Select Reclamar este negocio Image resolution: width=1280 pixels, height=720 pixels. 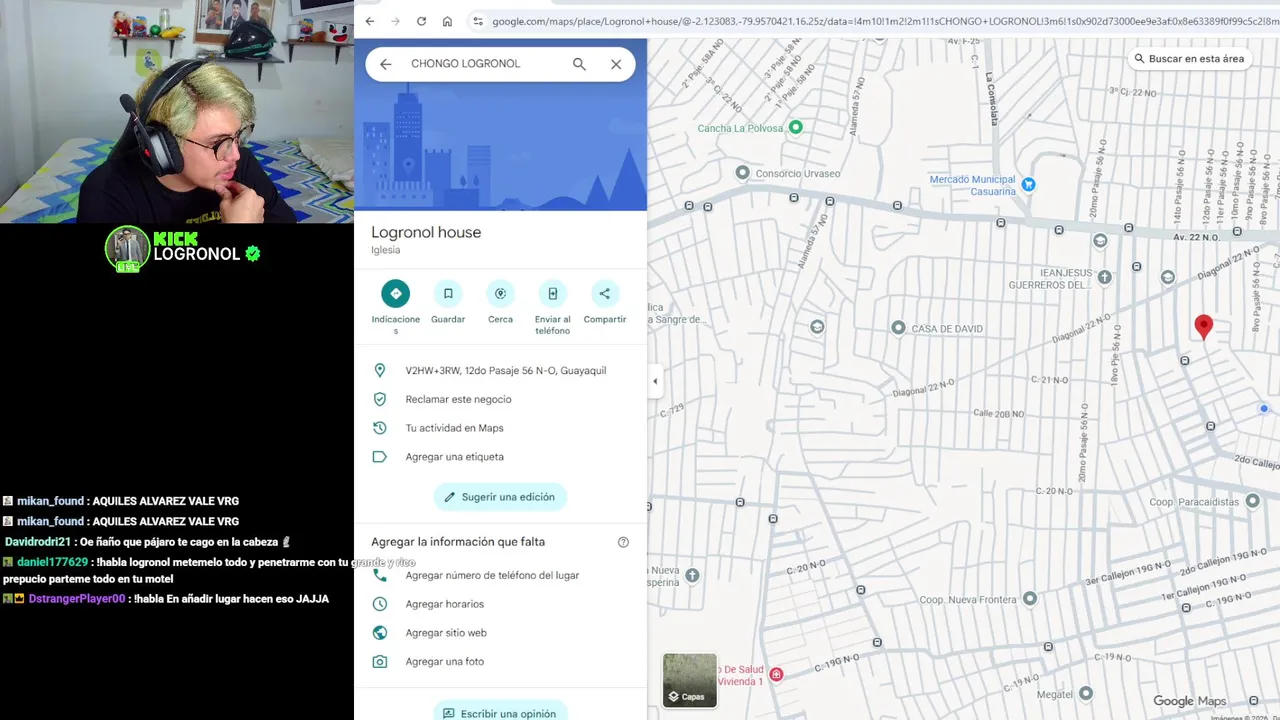458,399
